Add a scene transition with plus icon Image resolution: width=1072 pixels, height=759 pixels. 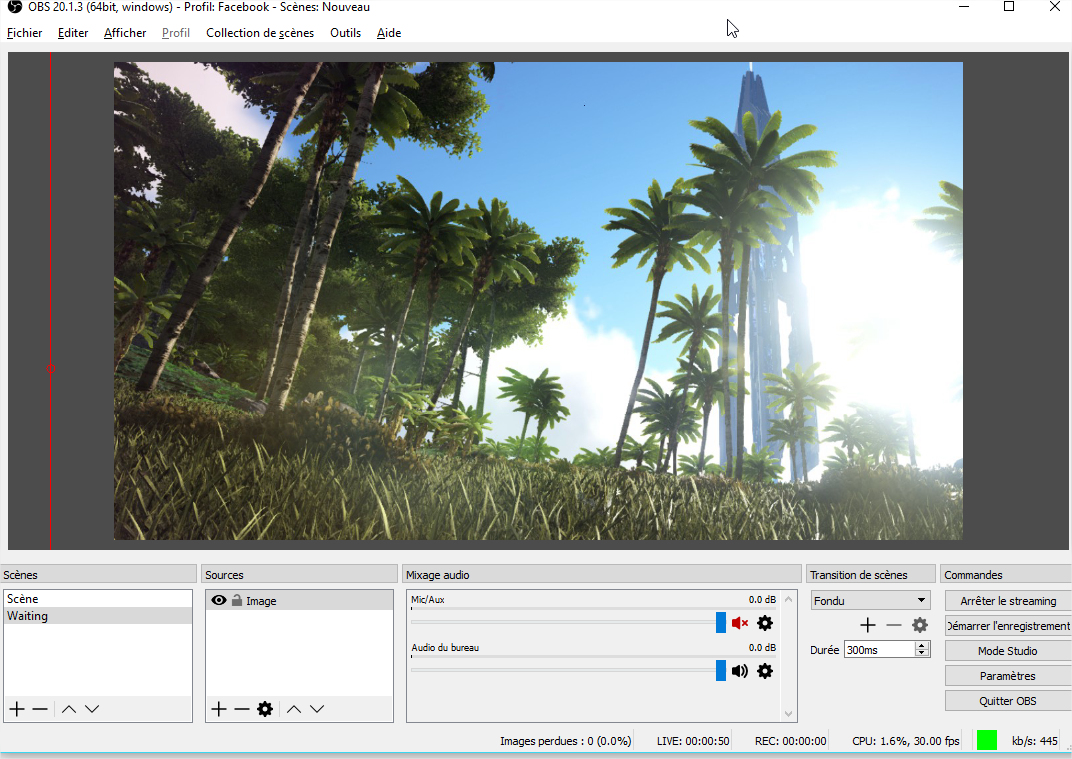868,625
